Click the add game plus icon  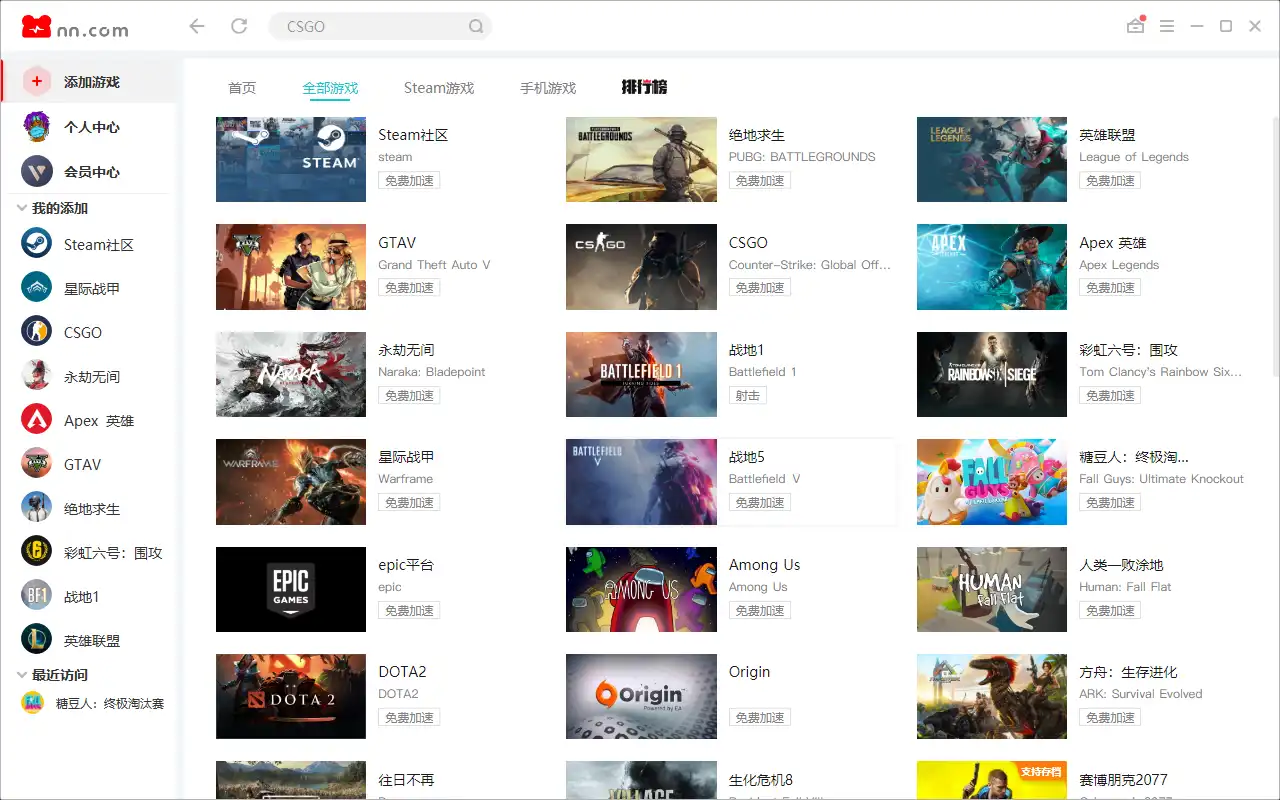click(x=37, y=81)
